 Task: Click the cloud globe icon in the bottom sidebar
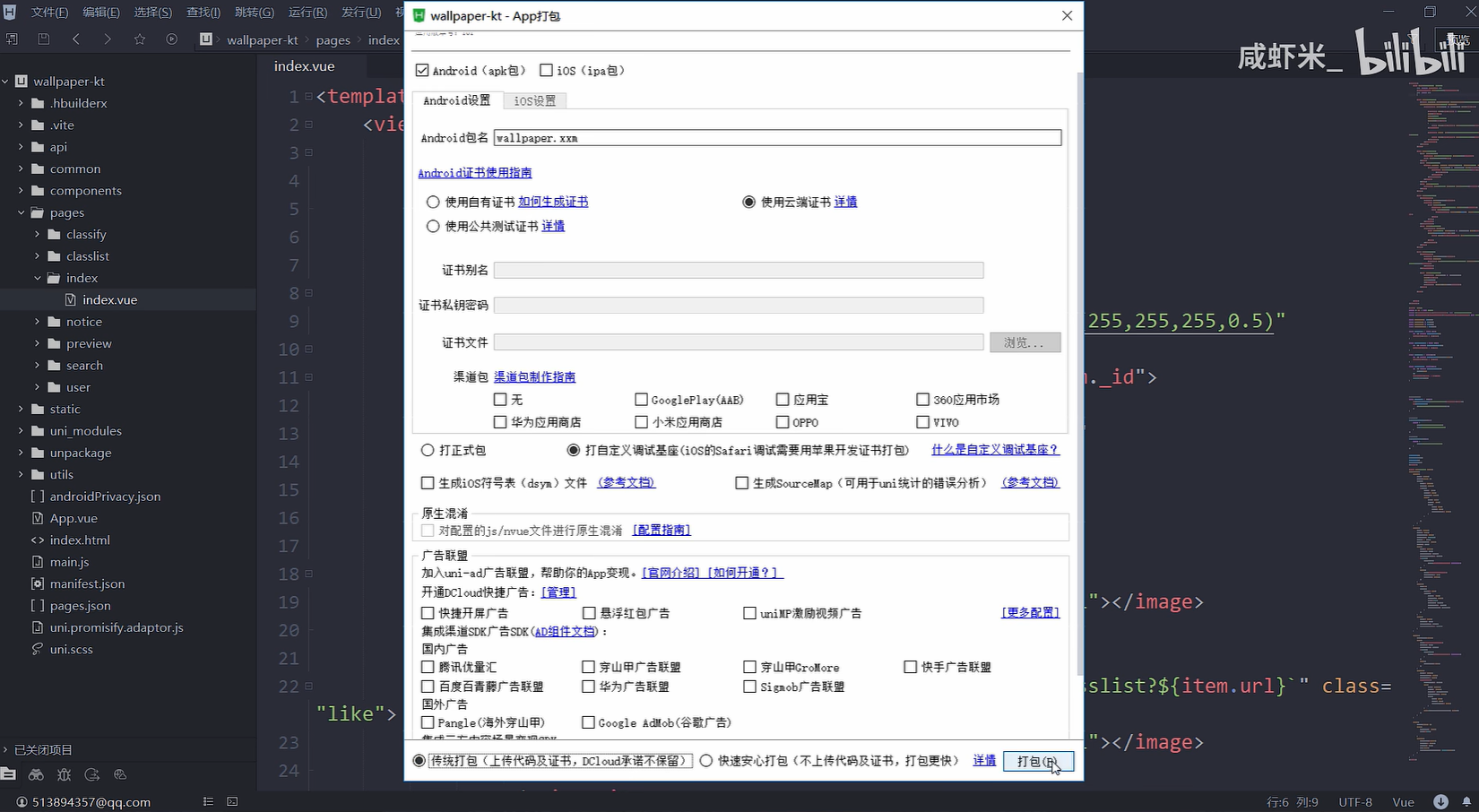(x=120, y=774)
